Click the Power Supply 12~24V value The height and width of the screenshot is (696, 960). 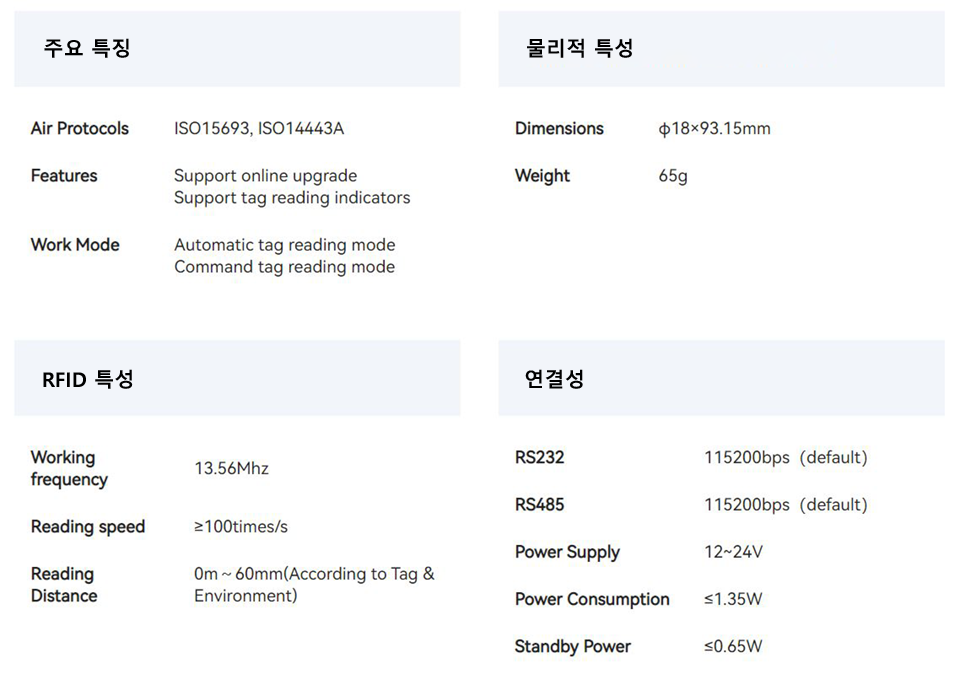[x=733, y=552]
